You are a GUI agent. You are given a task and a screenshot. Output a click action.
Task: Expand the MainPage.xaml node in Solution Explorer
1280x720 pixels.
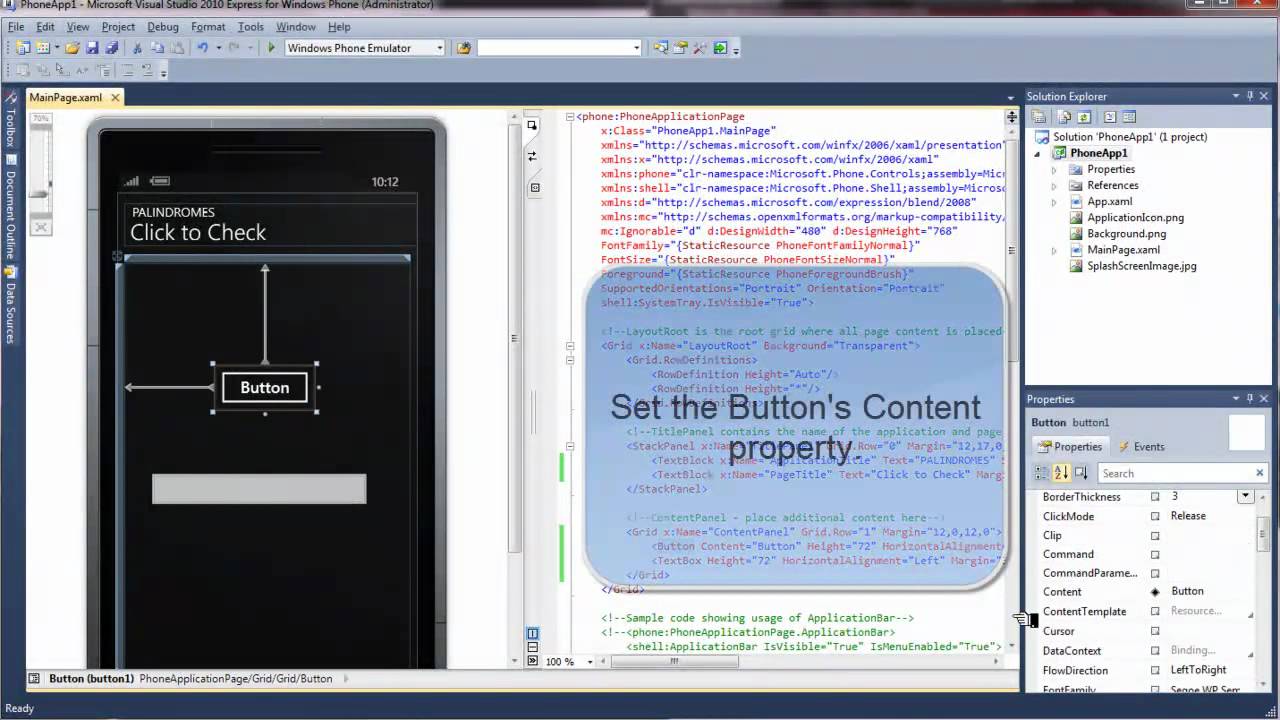click(x=1054, y=250)
